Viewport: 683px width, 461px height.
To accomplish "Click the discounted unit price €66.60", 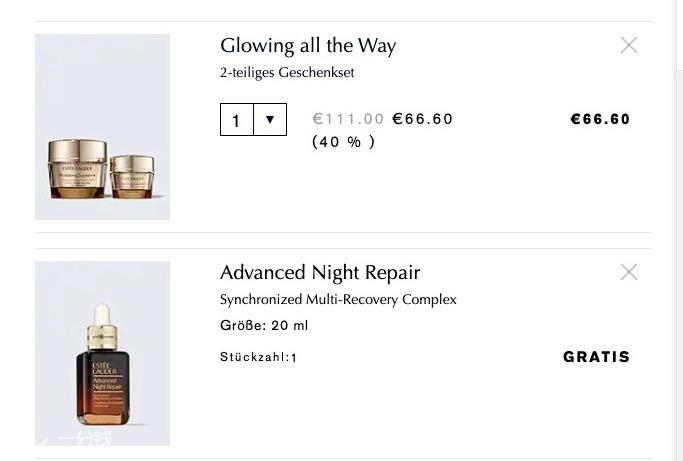I will click(x=423, y=119).
